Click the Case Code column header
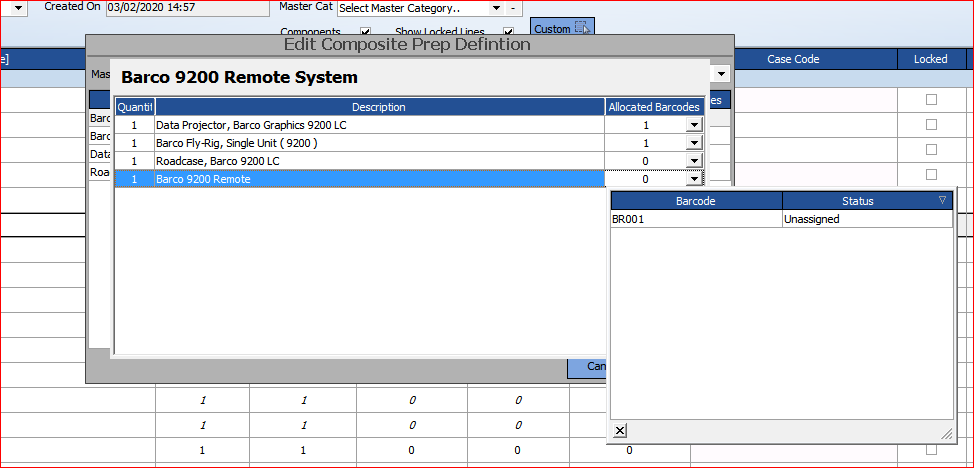 (x=793, y=59)
